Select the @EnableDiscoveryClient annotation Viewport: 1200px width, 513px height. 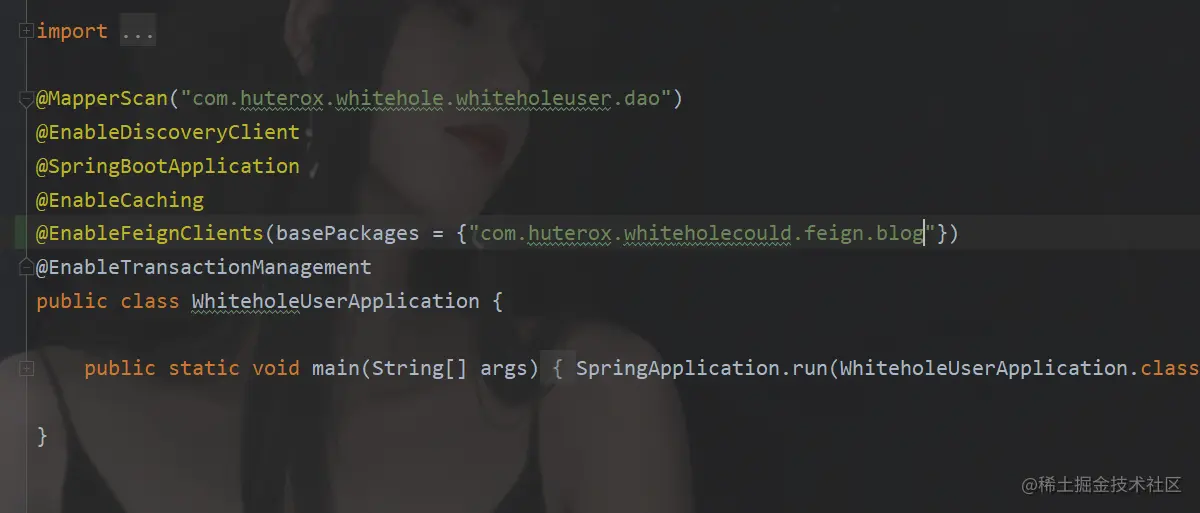(168, 132)
